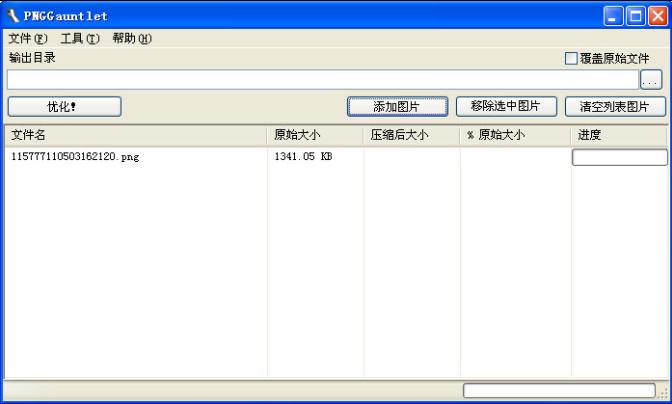Sort by the 文件名 column header
The height and width of the screenshot is (404, 672).
point(135,135)
